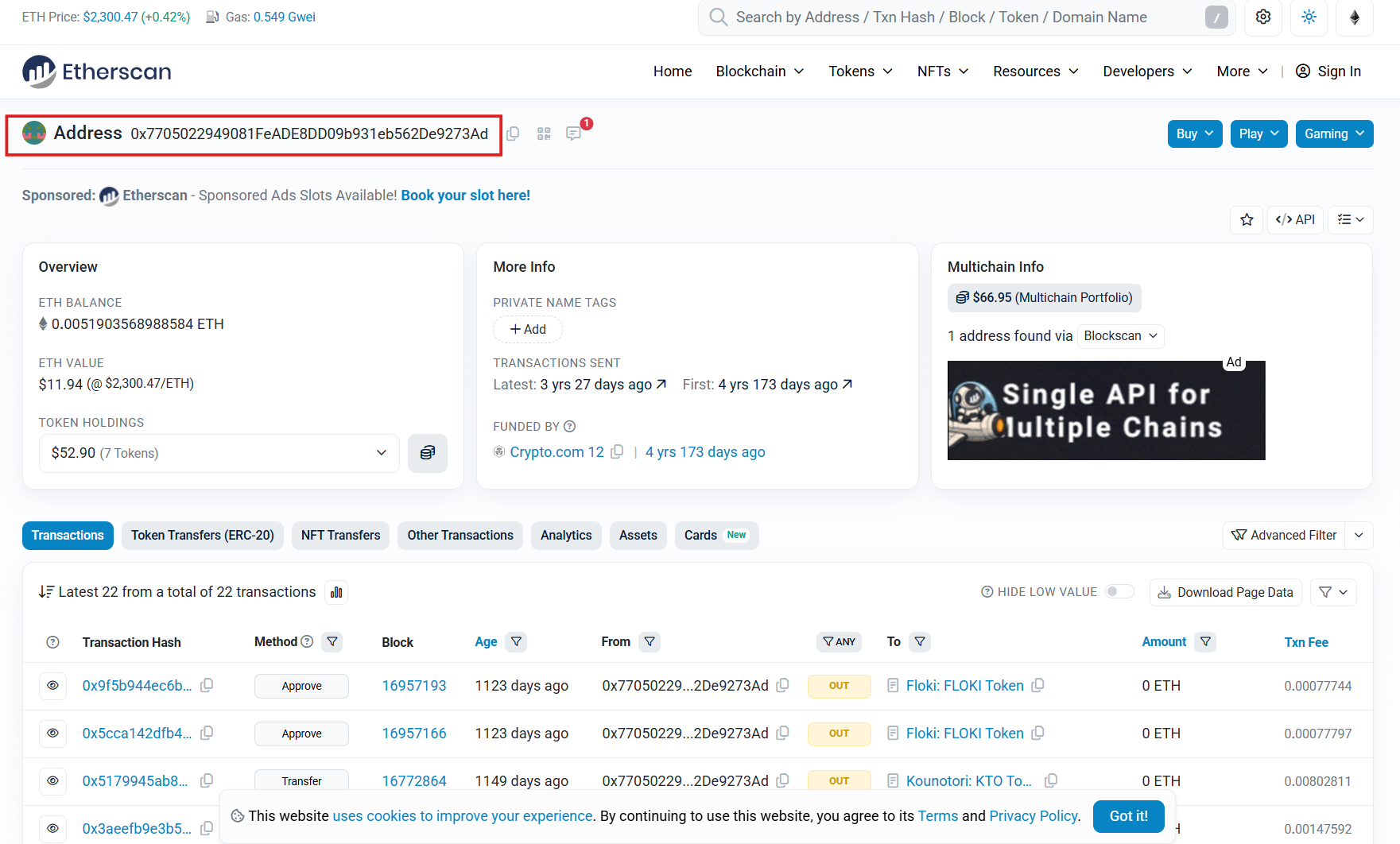The width and height of the screenshot is (1400, 844).
Task: Copy the address to clipboard
Action: [514, 134]
